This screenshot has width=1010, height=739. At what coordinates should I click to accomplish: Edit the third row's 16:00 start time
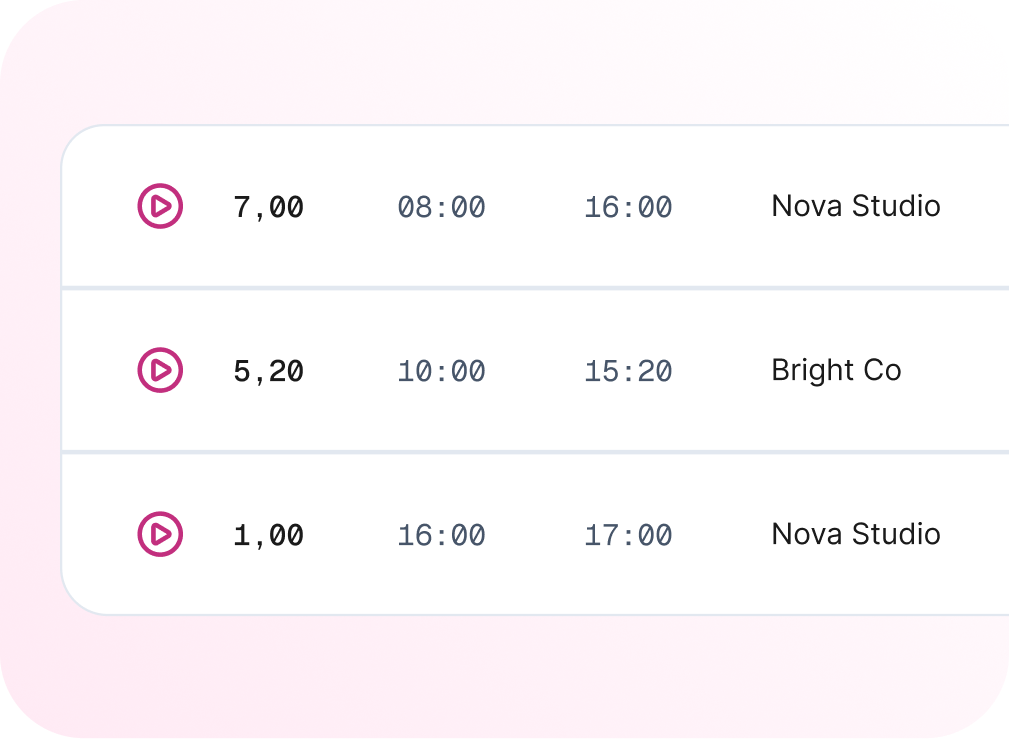click(x=441, y=535)
